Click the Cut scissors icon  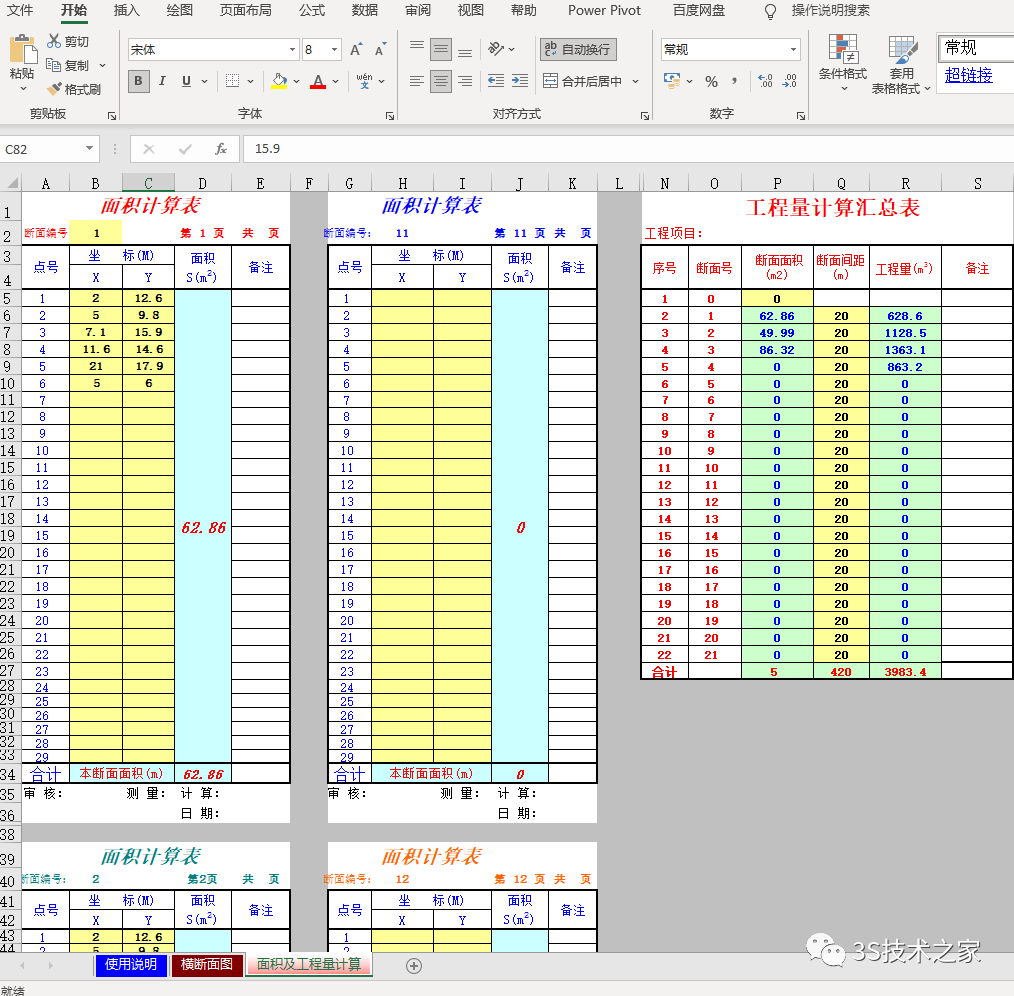54,41
